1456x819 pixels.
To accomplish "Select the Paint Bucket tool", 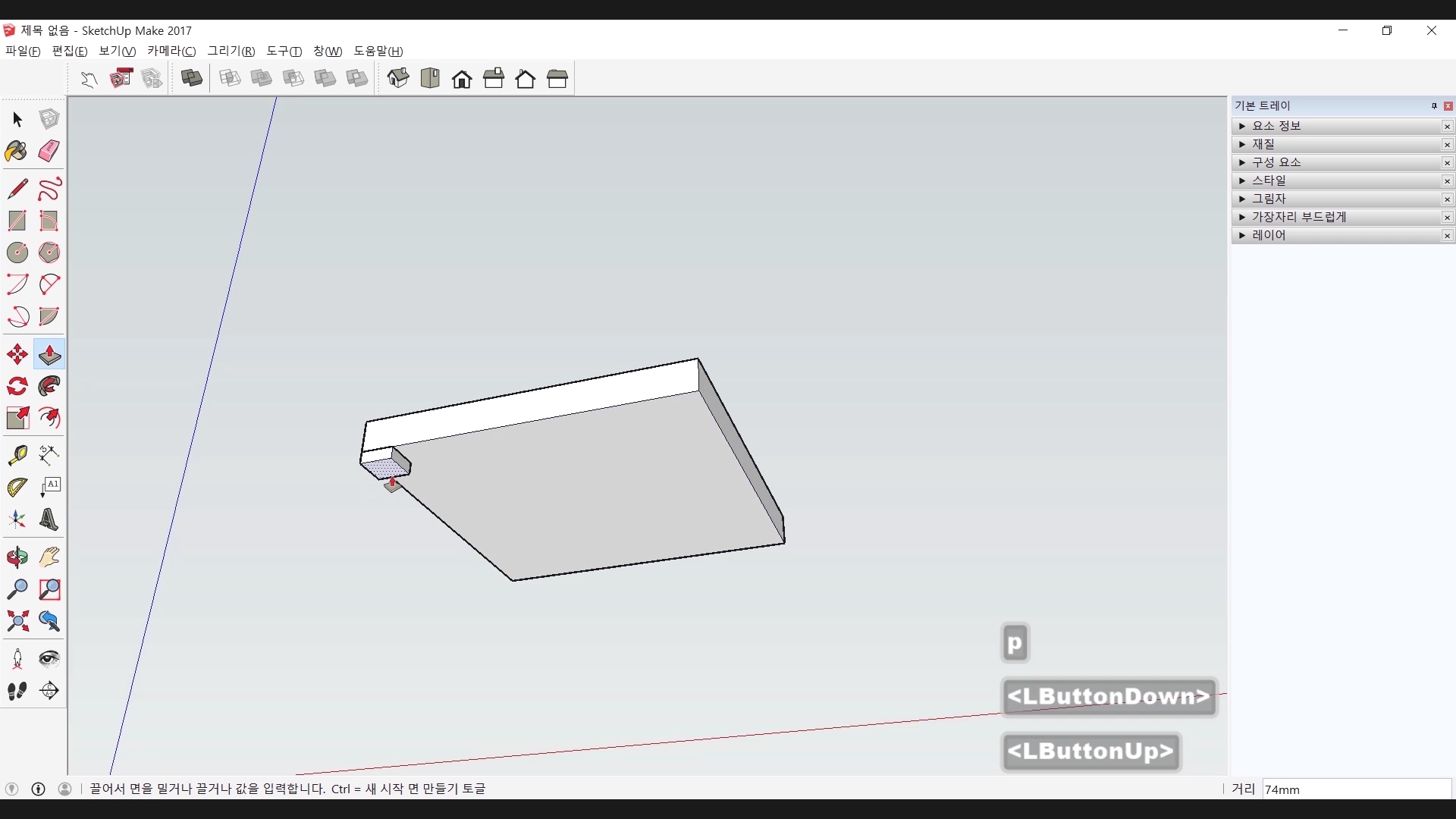I will click(x=17, y=151).
